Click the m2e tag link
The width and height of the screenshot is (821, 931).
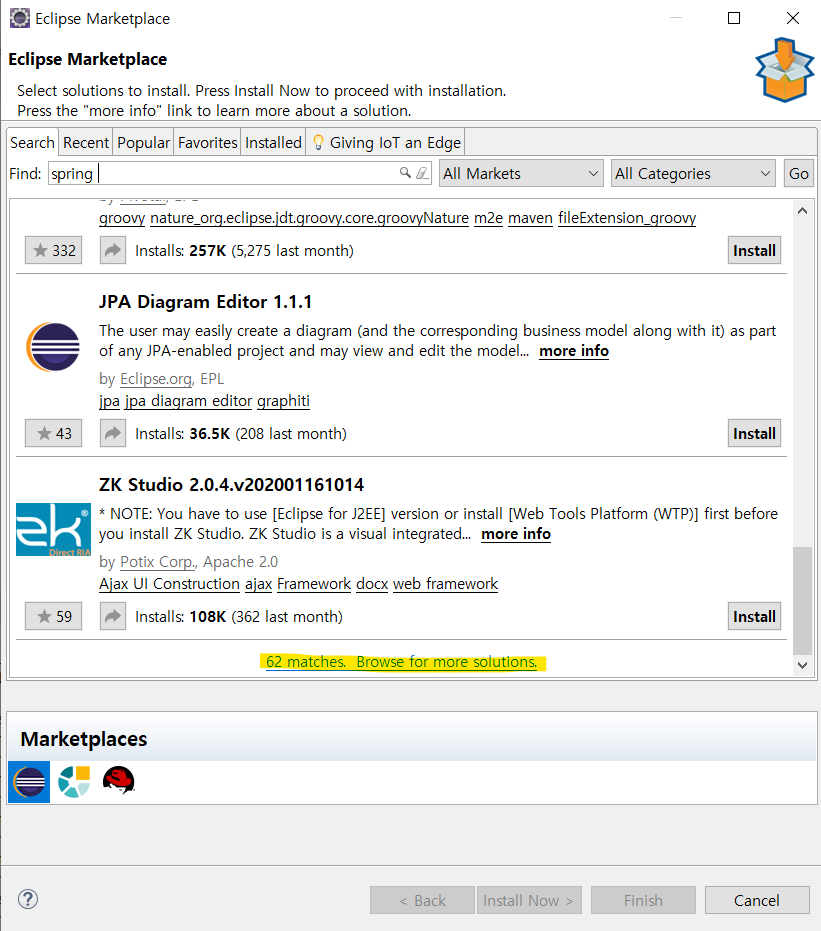click(489, 218)
